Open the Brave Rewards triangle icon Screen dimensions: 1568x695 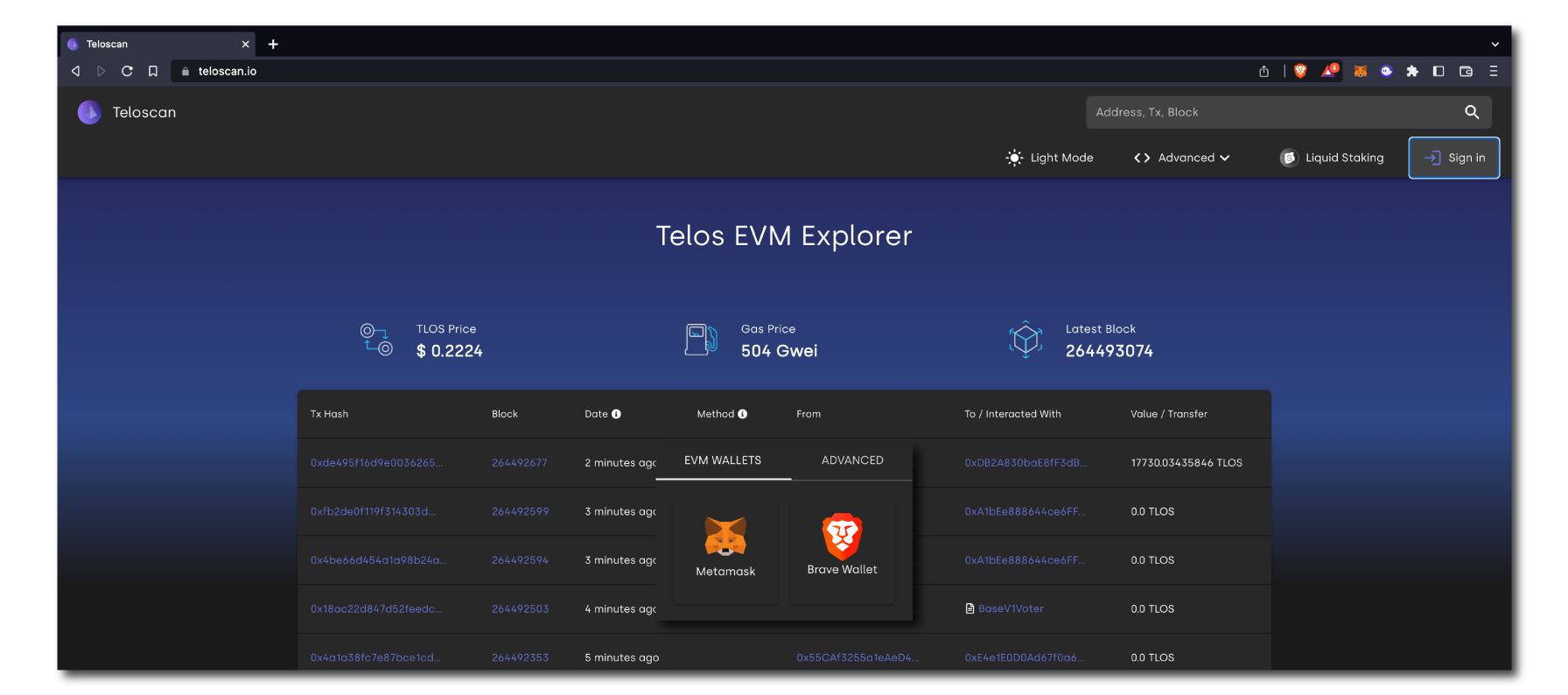[1329, 70]
